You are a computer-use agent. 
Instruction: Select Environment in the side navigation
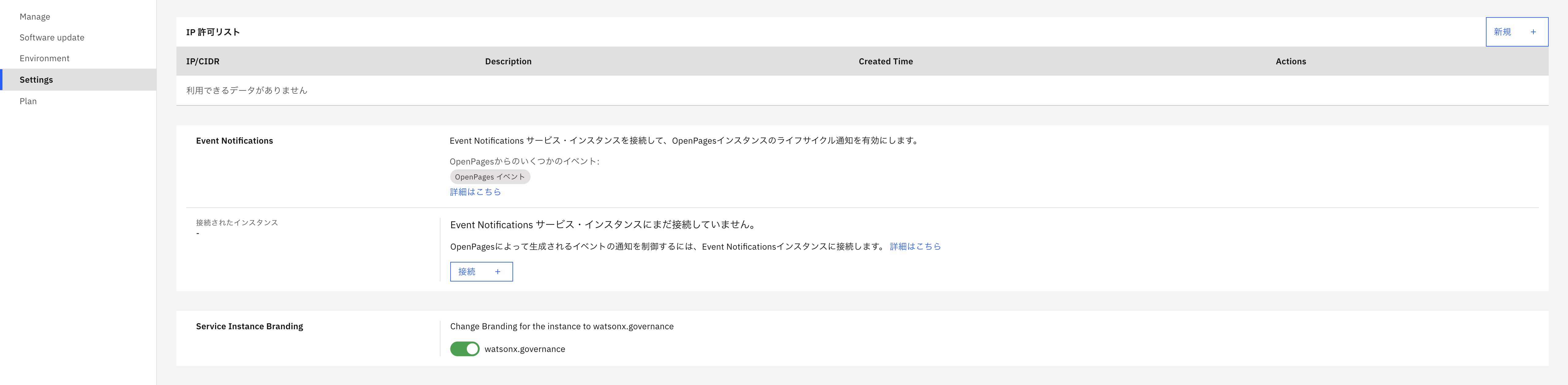pos(44,59)
